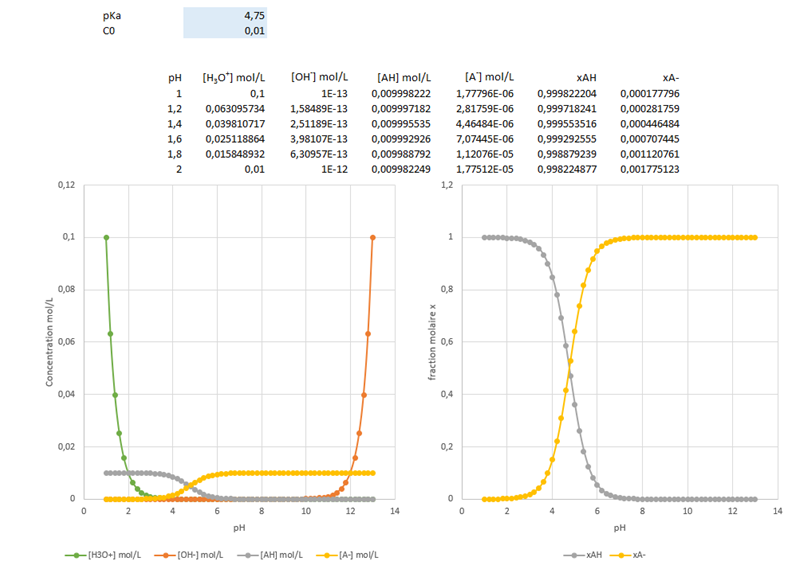This screenshot has height=570, width=800.
Task: Select the xA- column header cell
Action: pos(671,77)
